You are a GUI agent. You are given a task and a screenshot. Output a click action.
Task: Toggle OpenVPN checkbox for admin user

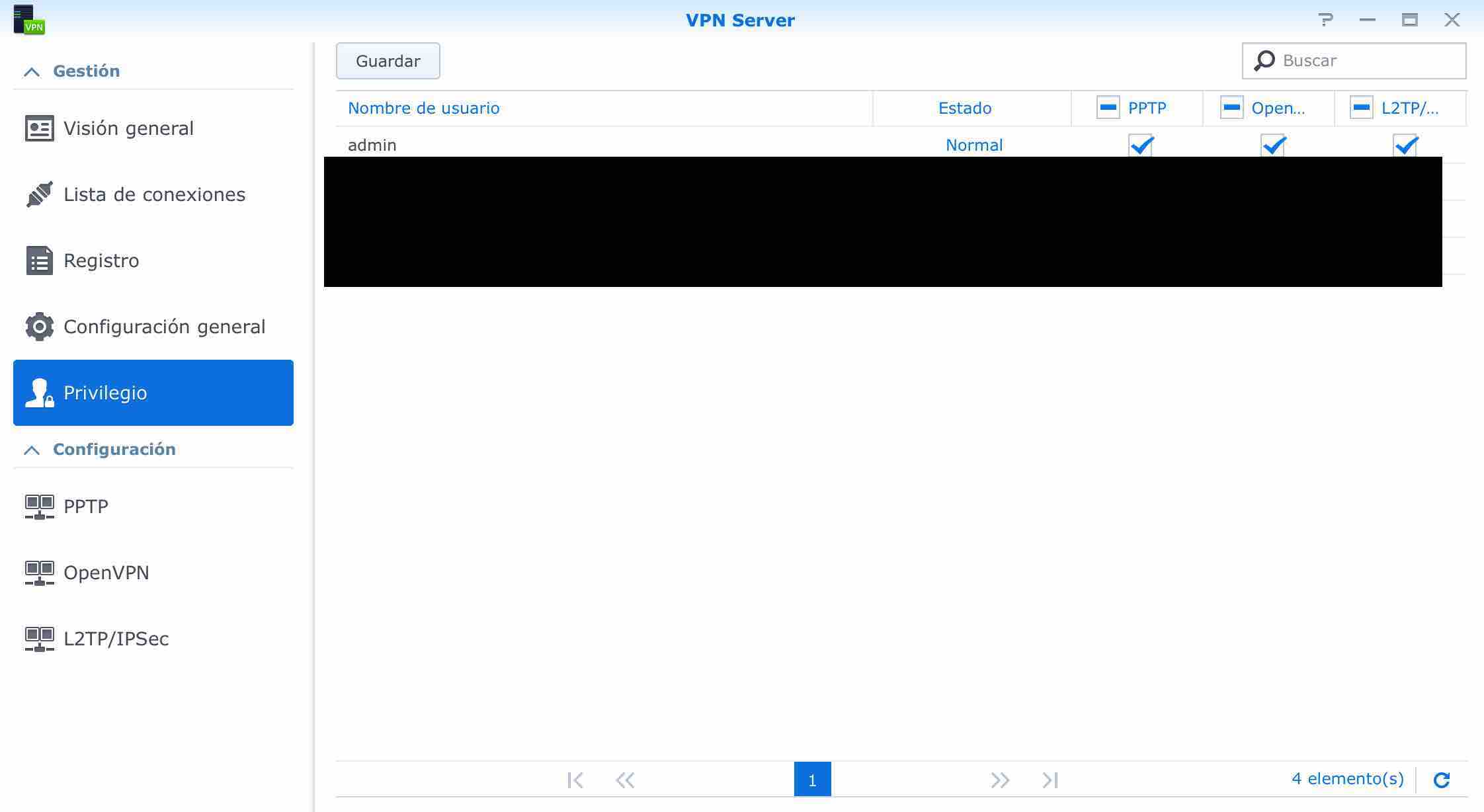(1273, 145)
